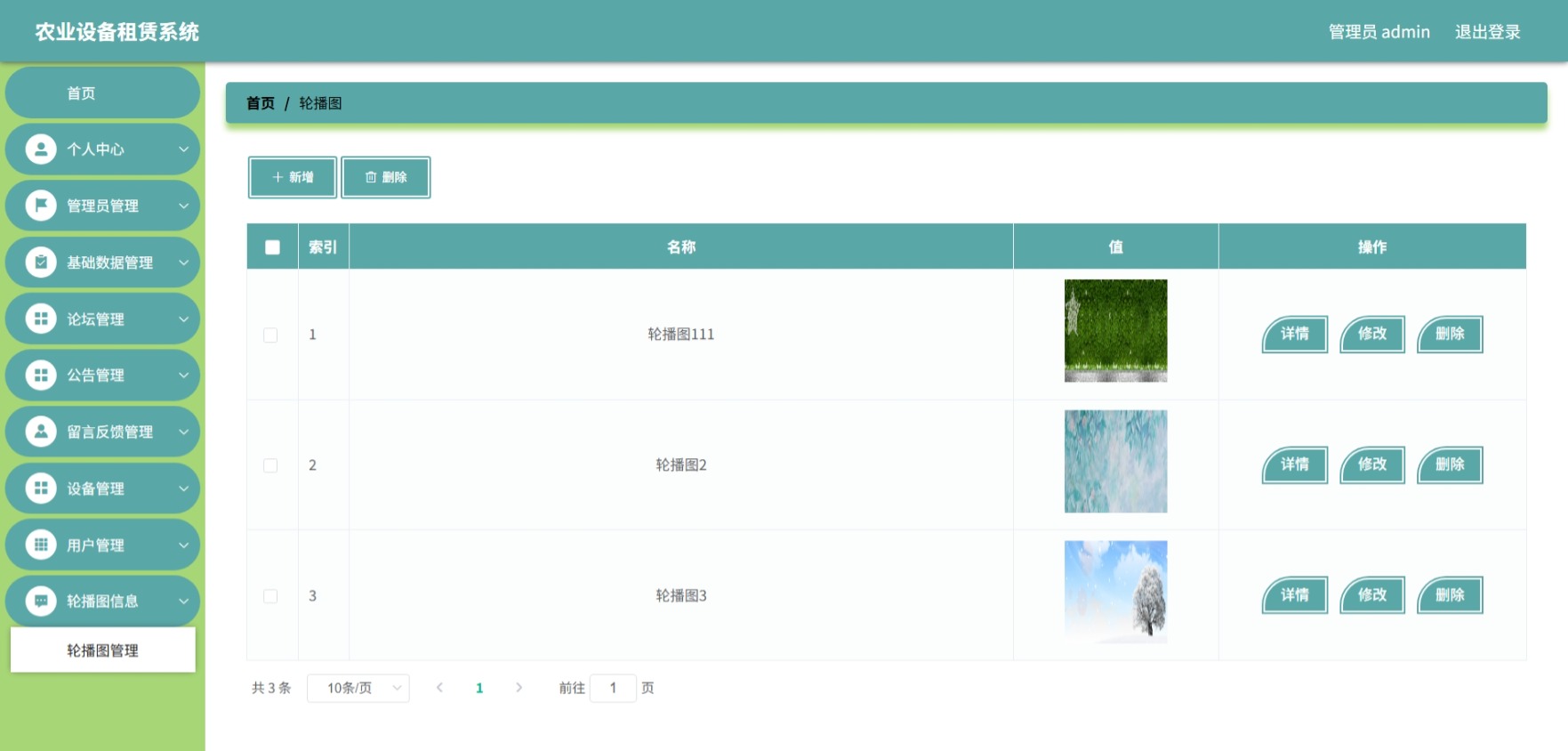Image resolution: width=1568 pixels, height=751 pixels.
Task: Click 删除 for 轮播图3
Action: [1450, 595]
